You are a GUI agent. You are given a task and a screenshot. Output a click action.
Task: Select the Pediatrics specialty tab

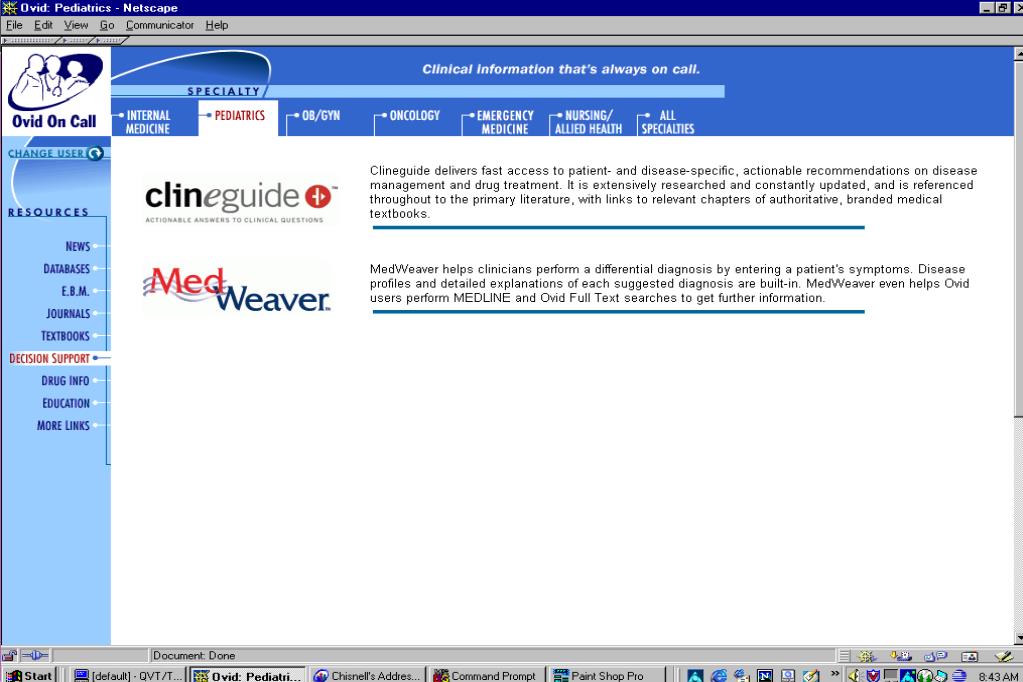pyautogui.click(x=239, y=116)
